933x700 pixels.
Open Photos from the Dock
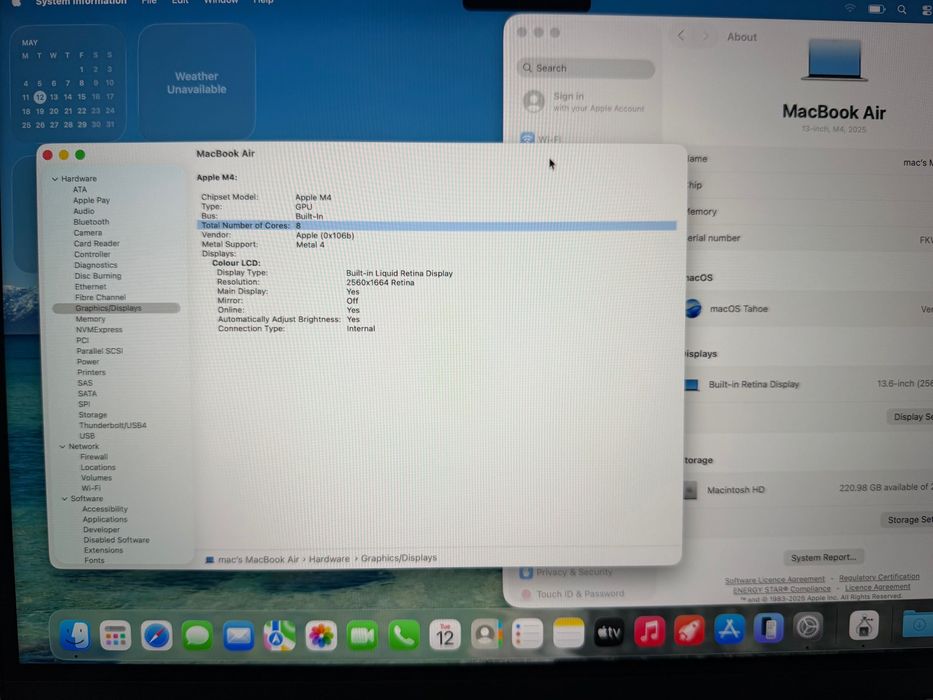coord(321,635)
